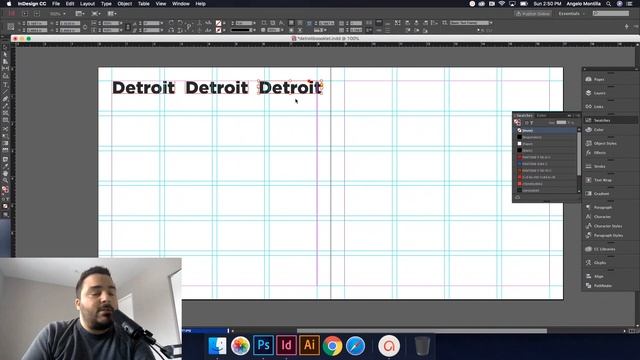Select the Zoom tool in the toolbox

pyautogui.click(x=5, y=180)
